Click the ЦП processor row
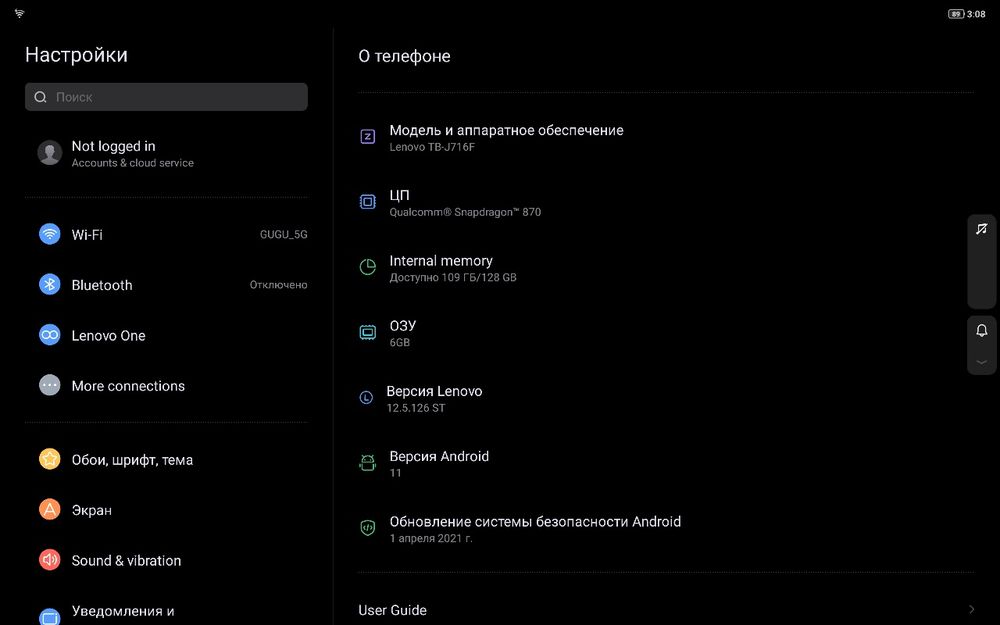This screenshot has width=1000, height=625. coord(666,202)
